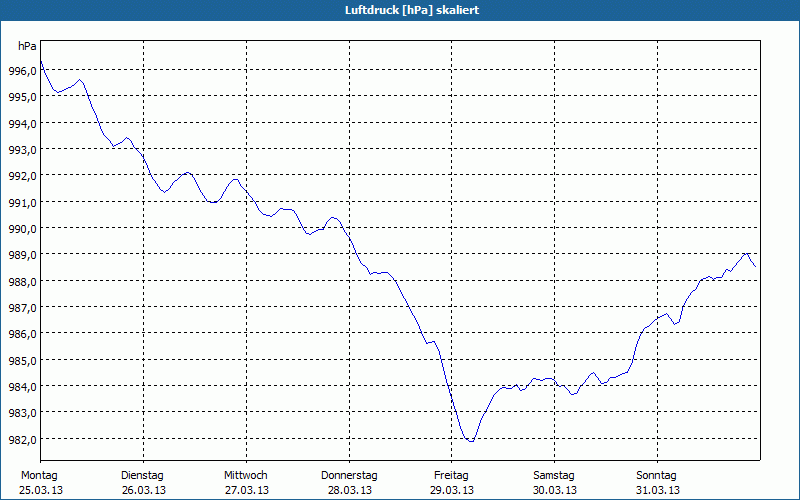Select the 988,0 axis value
The image size is (800, 500).
pyautogui.click(x=22, y=281)
